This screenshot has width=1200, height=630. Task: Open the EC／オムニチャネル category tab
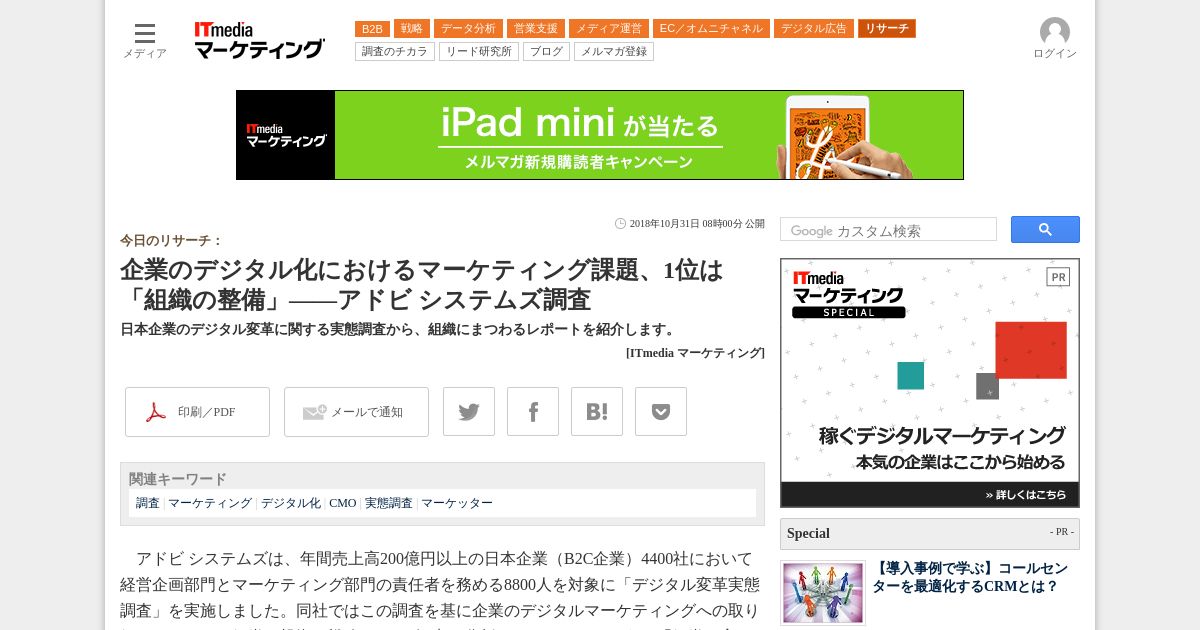pyautogui.click(x=711, y=29)
